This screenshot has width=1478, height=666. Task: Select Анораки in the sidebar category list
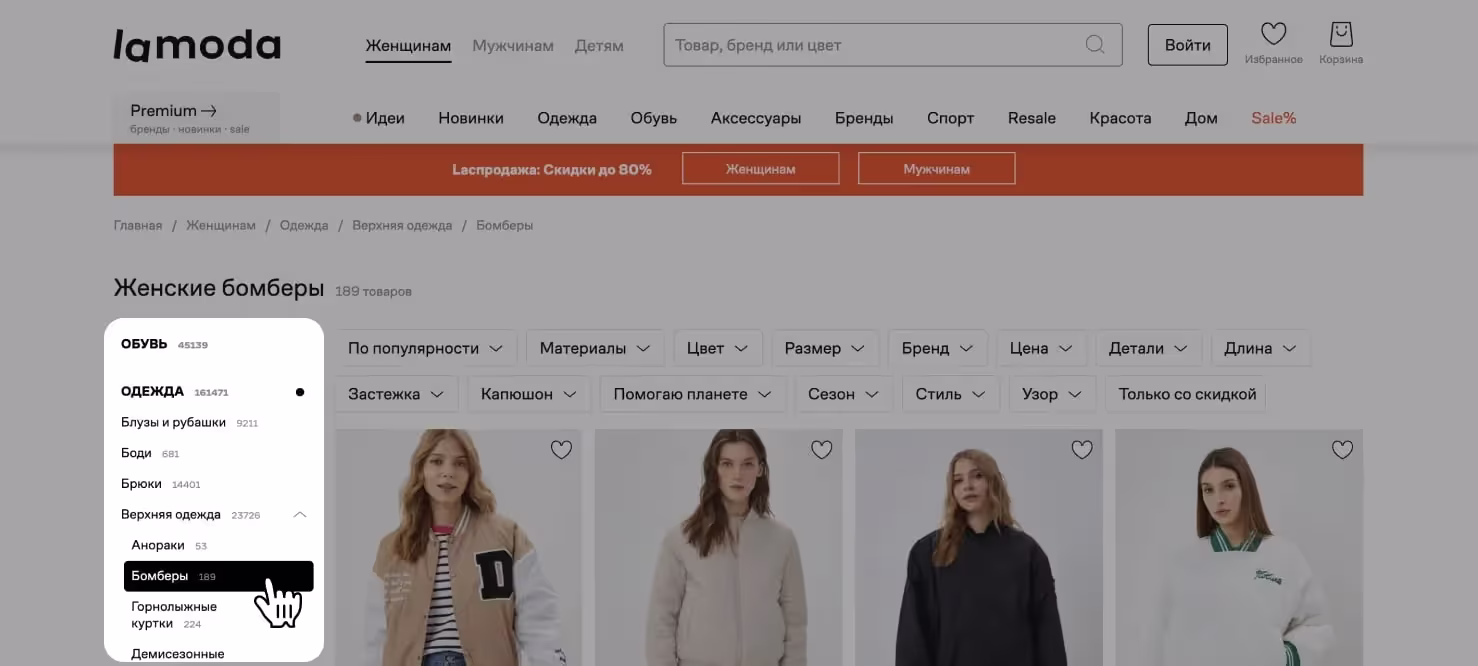158,545
